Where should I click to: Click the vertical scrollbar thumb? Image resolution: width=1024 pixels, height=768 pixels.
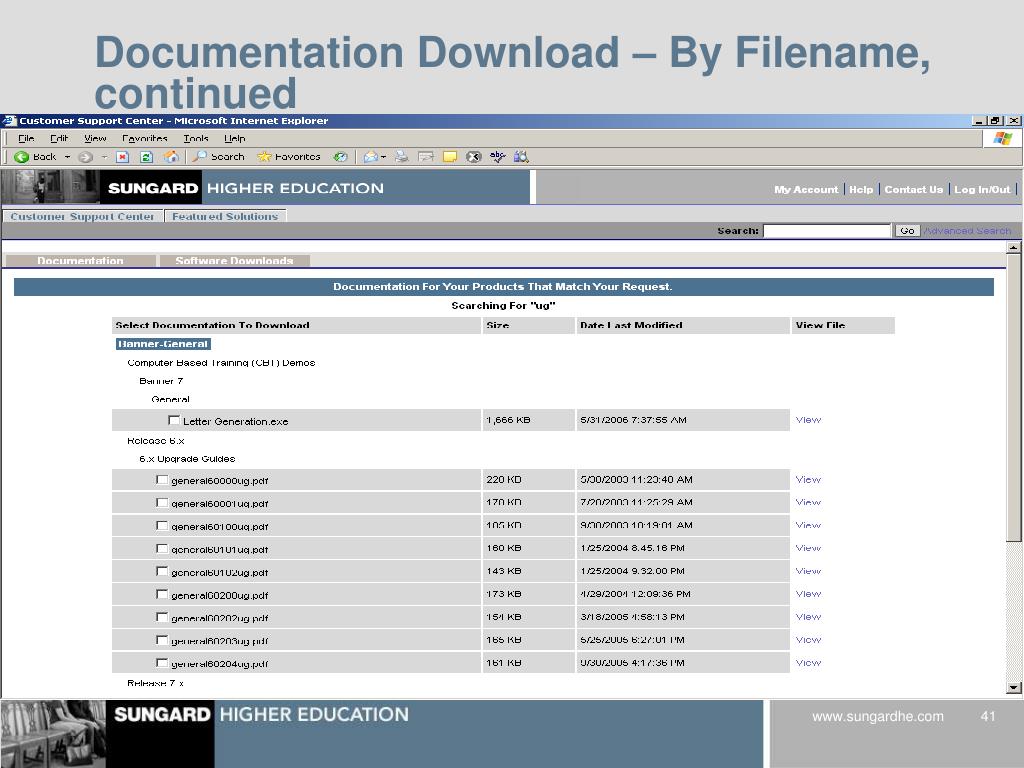tap(1014, 397)
